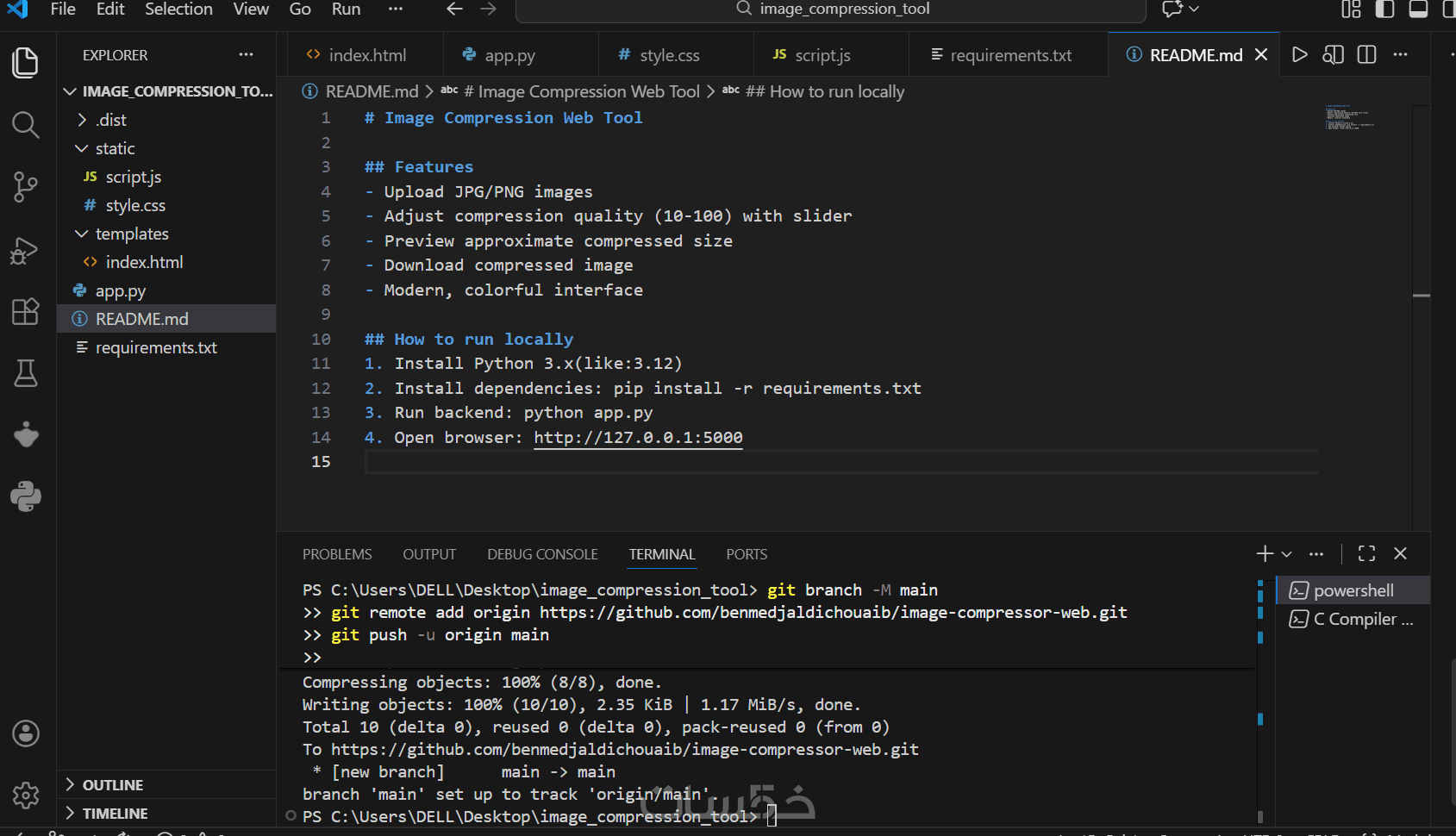Switch to the app.py editor tab
This screenshot has width=1456, height=836.
509,55
